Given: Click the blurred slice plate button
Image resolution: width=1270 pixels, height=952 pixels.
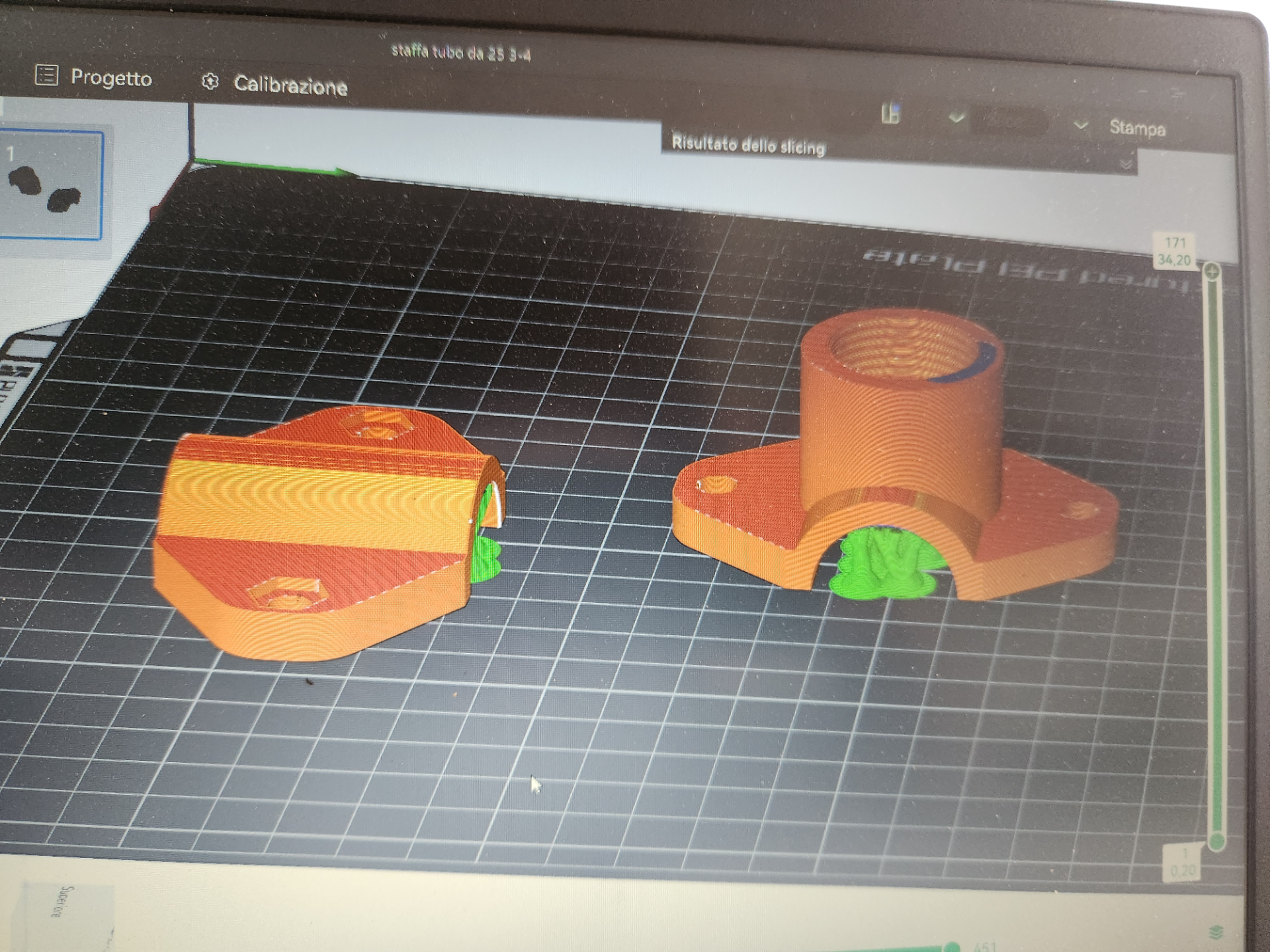Looking at the screenshot, I should click(x=1009, y=121).
